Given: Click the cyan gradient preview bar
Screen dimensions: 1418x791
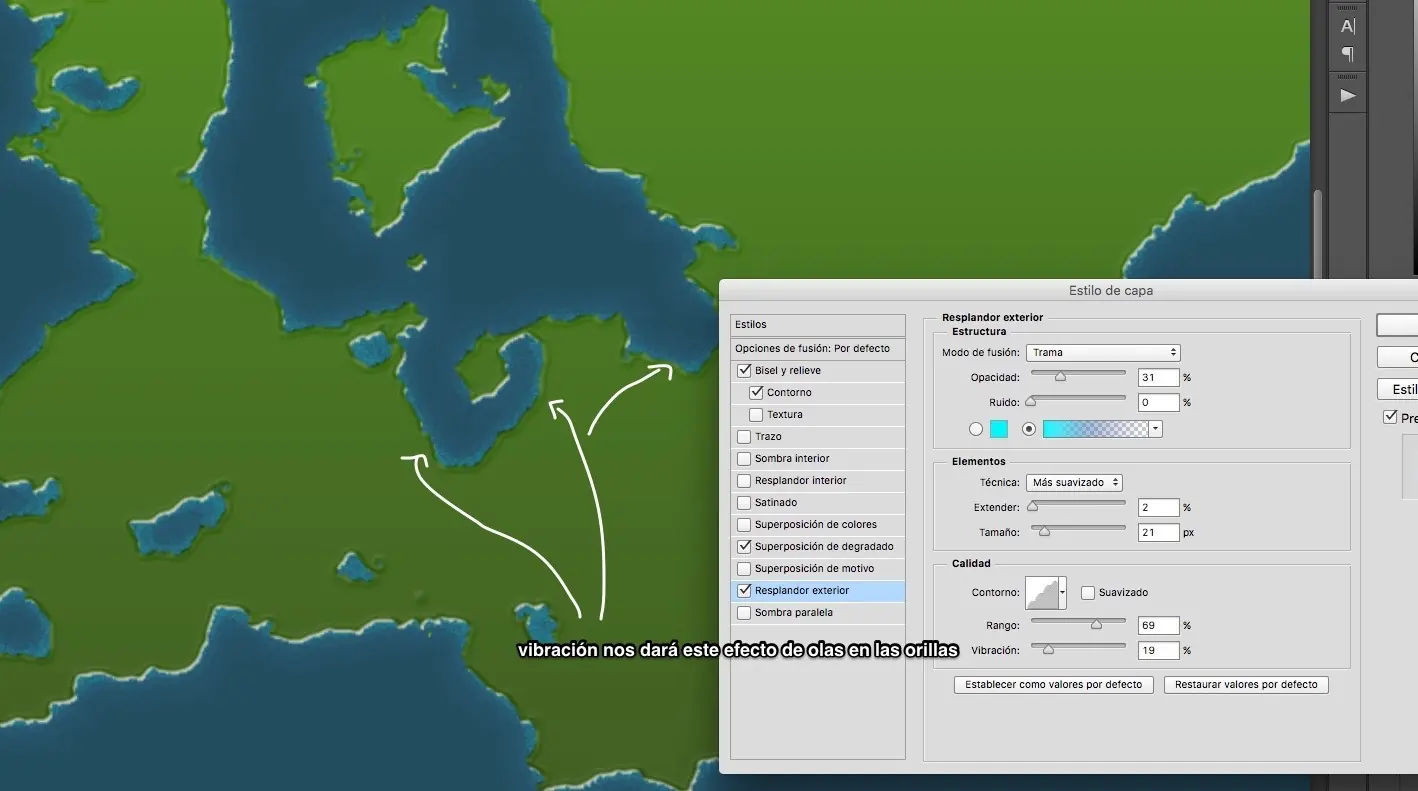Looking at the screenshot, I should 1096,429.
